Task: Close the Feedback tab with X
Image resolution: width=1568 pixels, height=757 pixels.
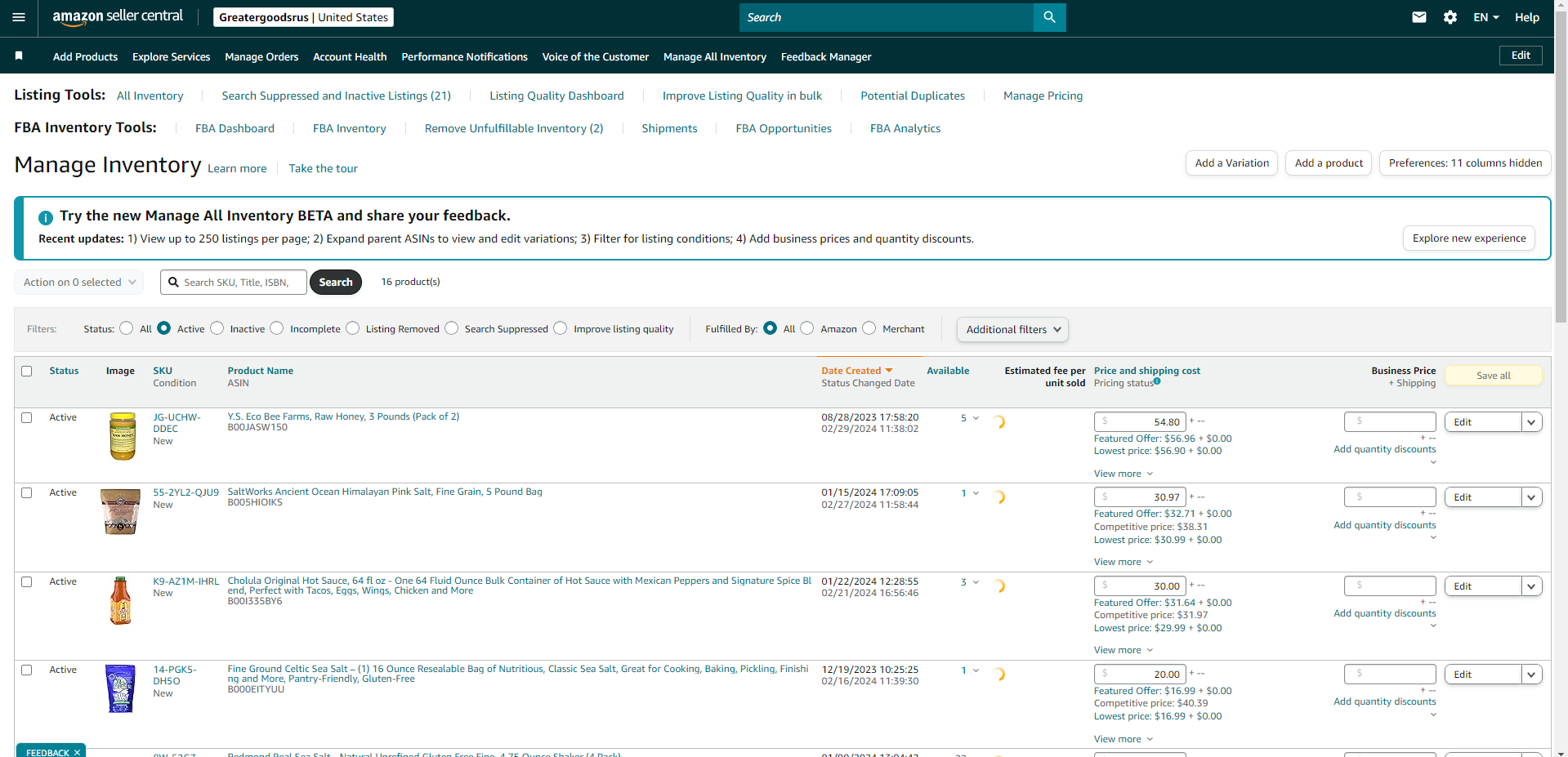Action: pos(77,752)
